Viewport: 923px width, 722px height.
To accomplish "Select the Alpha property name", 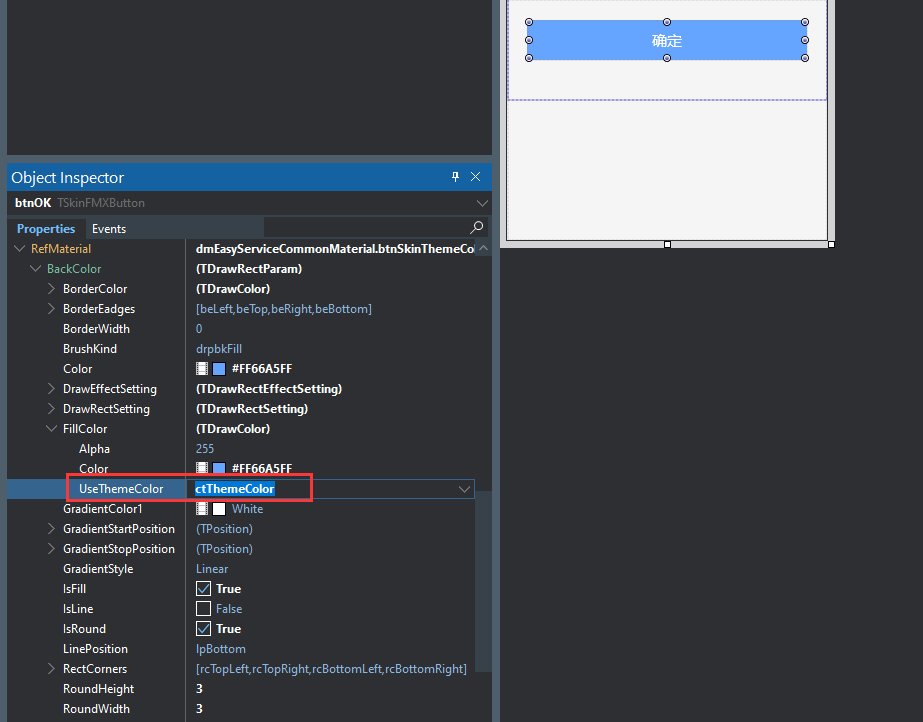I will [x=95, y=448].
